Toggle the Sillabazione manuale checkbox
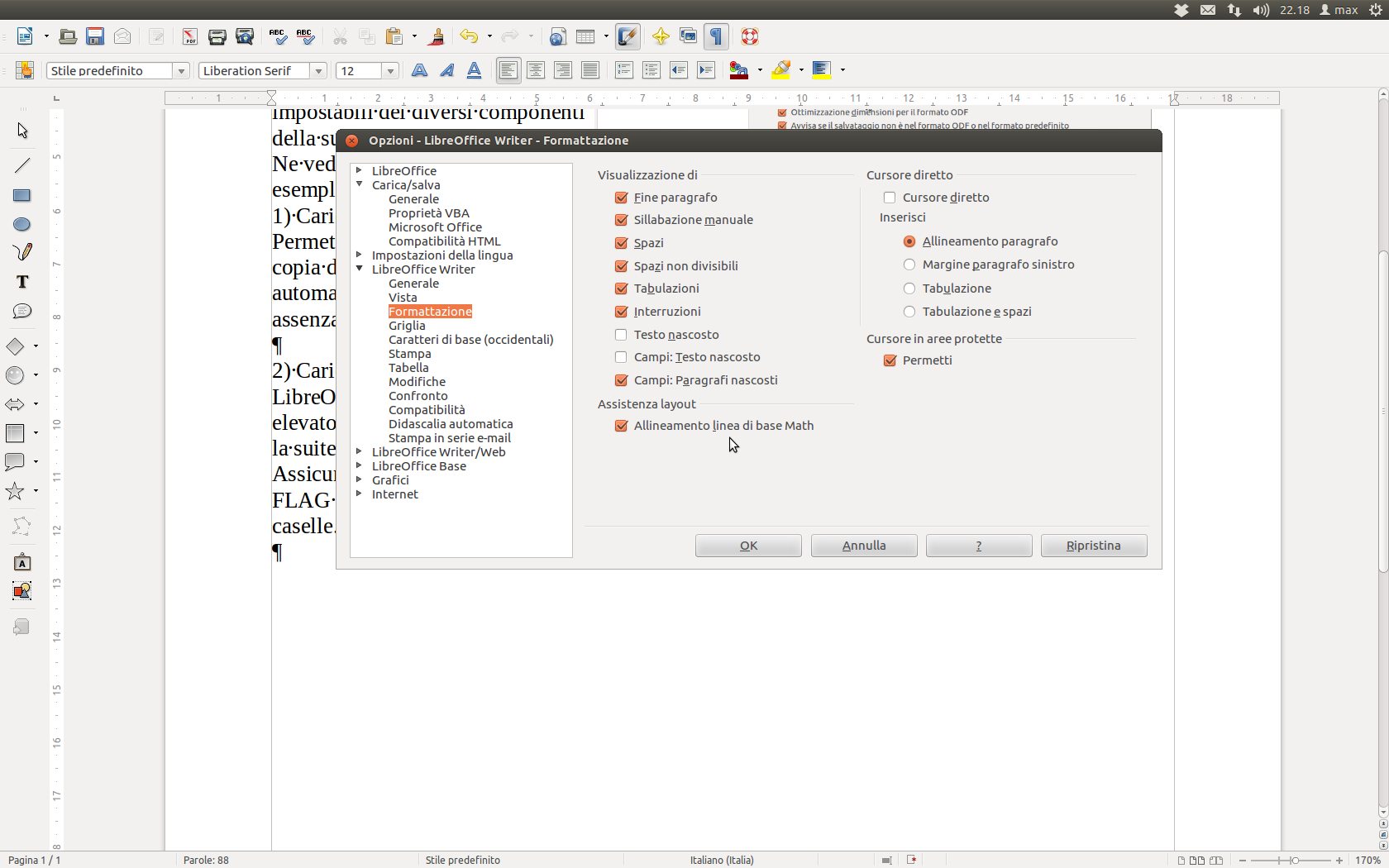 pos(621,220)
